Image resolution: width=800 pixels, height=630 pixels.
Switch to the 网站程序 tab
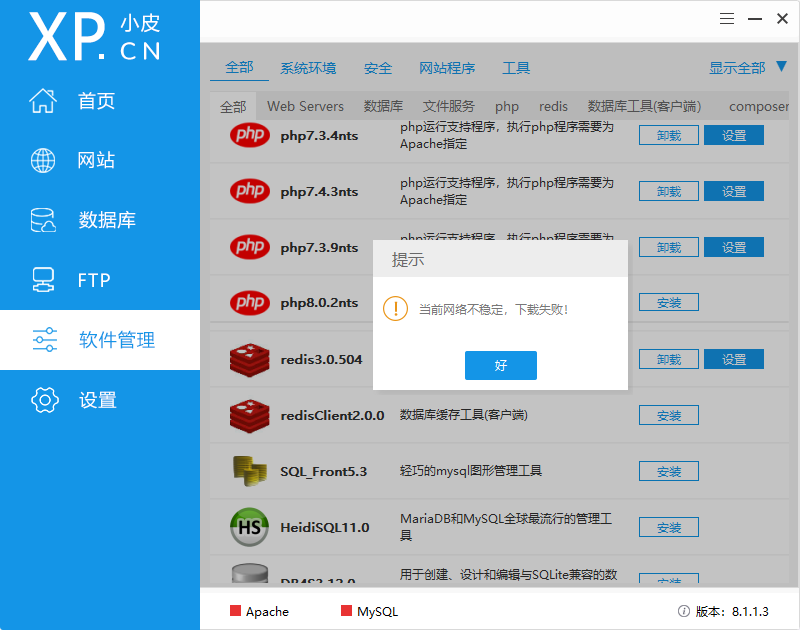click(x=447, y=68)
